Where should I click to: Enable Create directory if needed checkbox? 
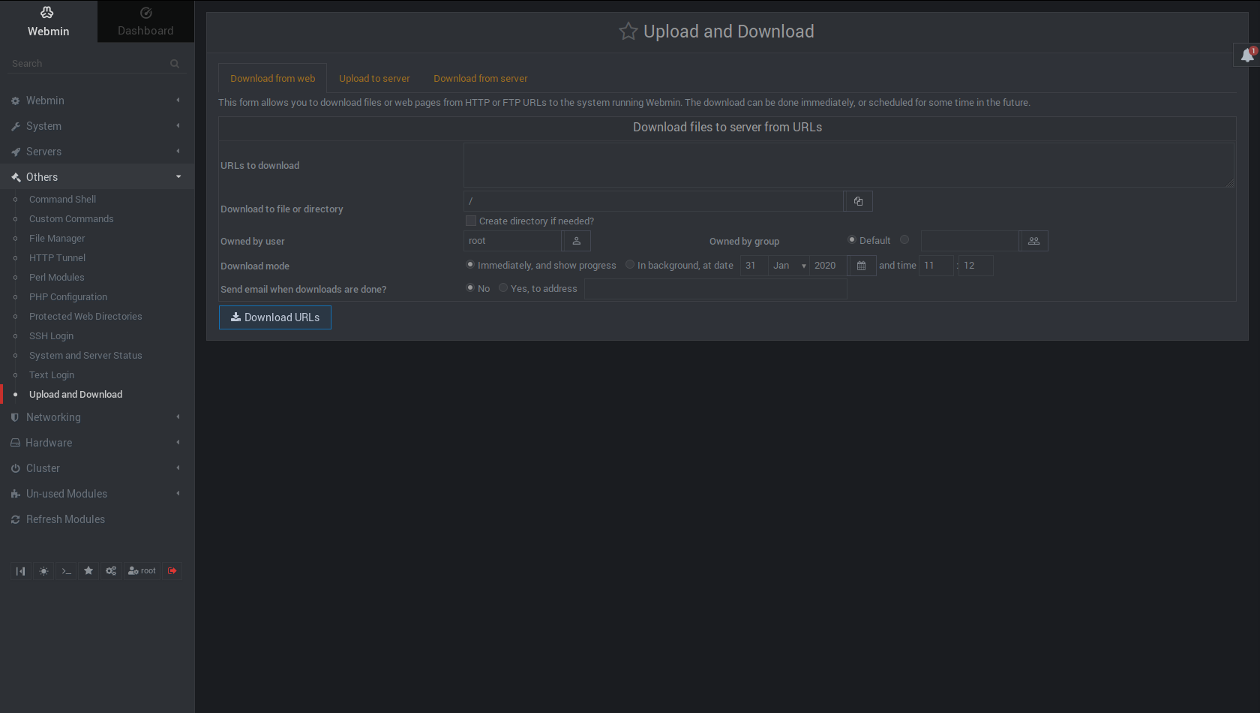click(471, 221)
